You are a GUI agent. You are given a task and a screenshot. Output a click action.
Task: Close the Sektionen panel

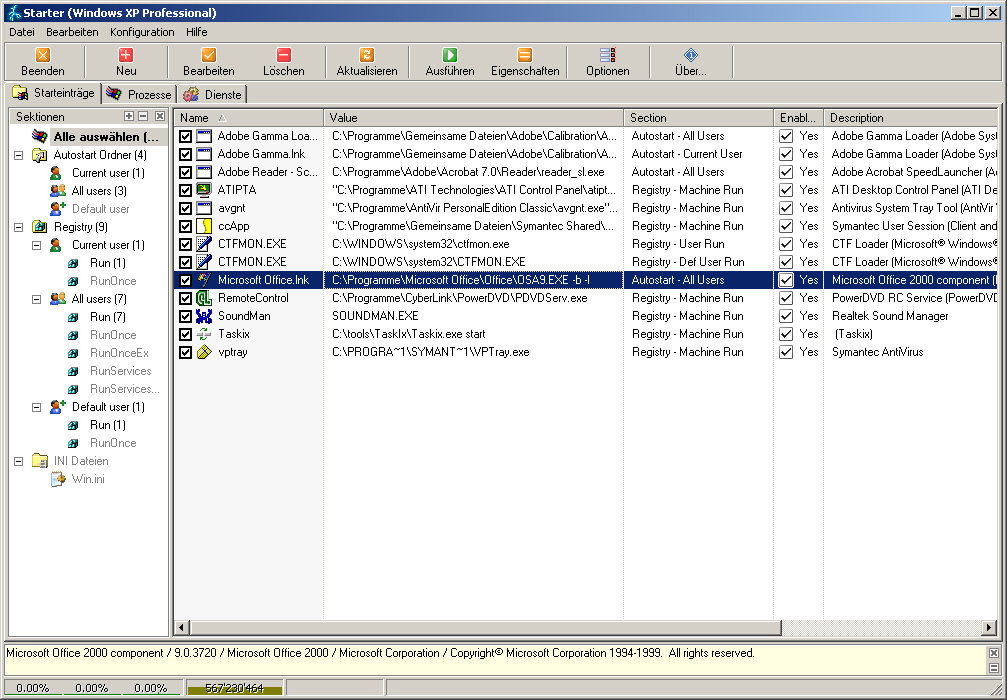tap(160, 116)
